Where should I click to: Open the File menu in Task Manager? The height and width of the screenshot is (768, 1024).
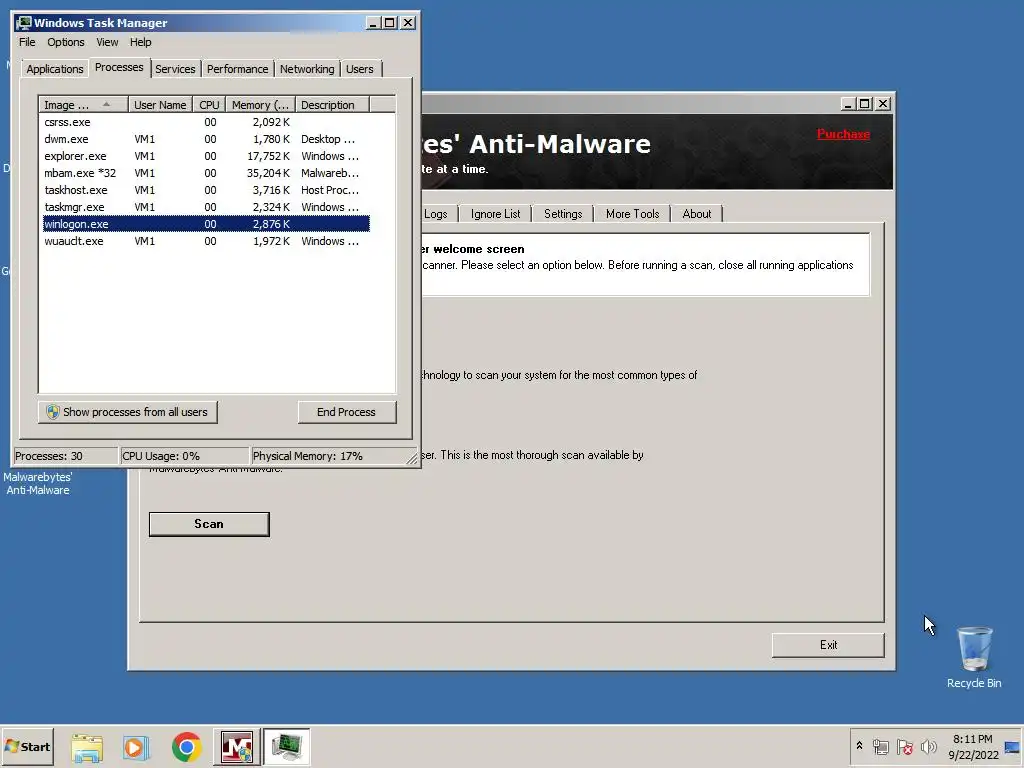27,42
